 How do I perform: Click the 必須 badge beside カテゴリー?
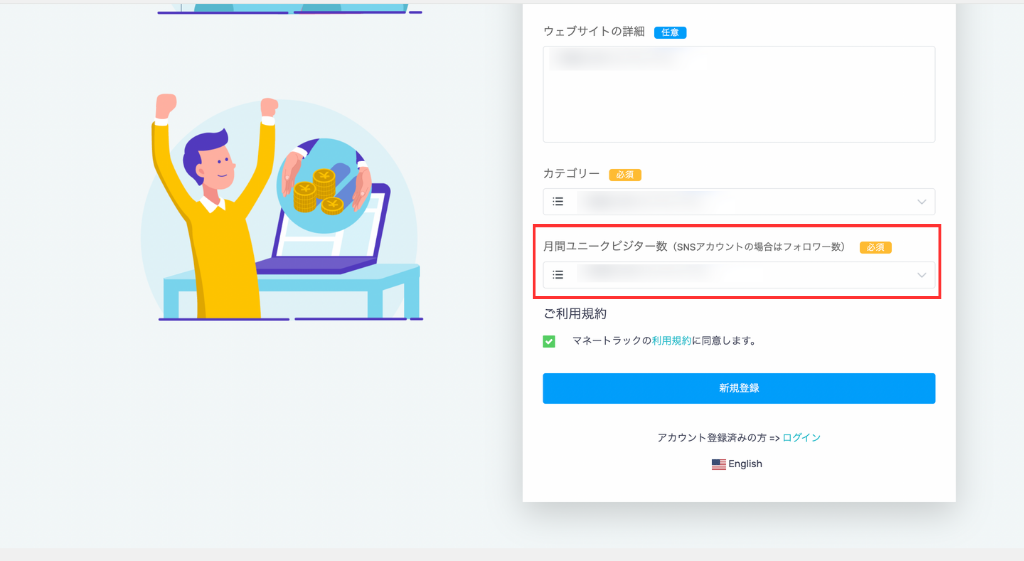625,175
